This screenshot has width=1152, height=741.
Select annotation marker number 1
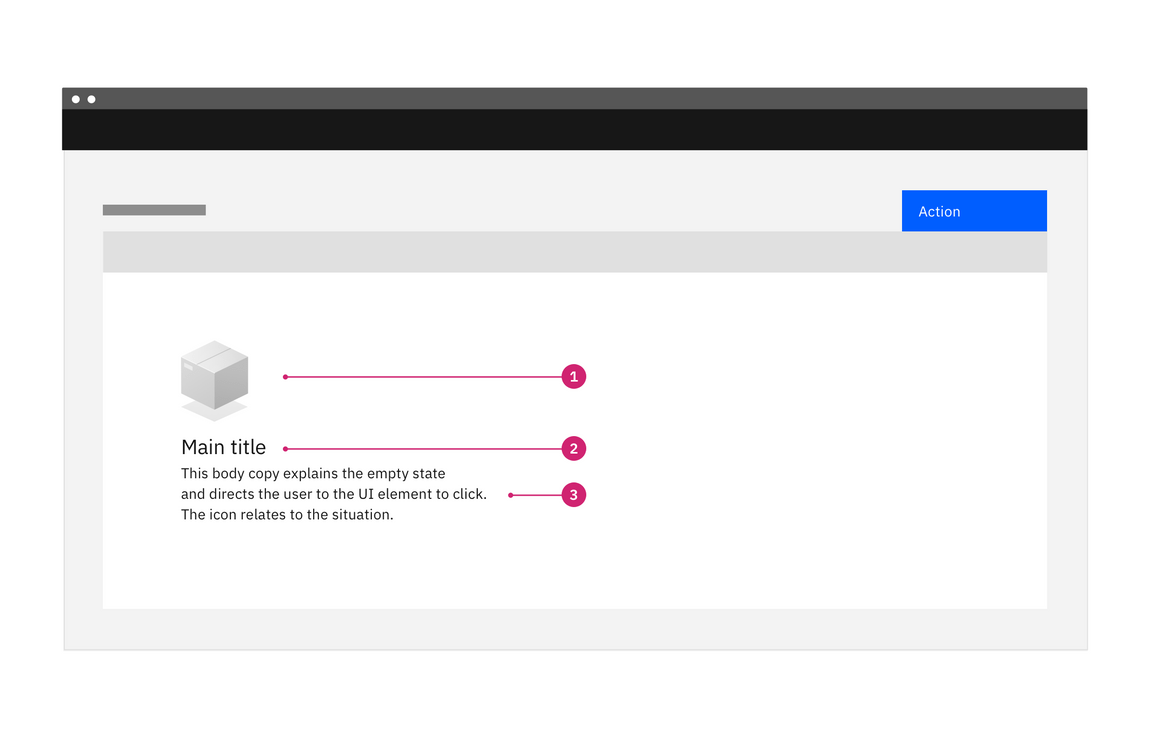[x=573, y=376]
